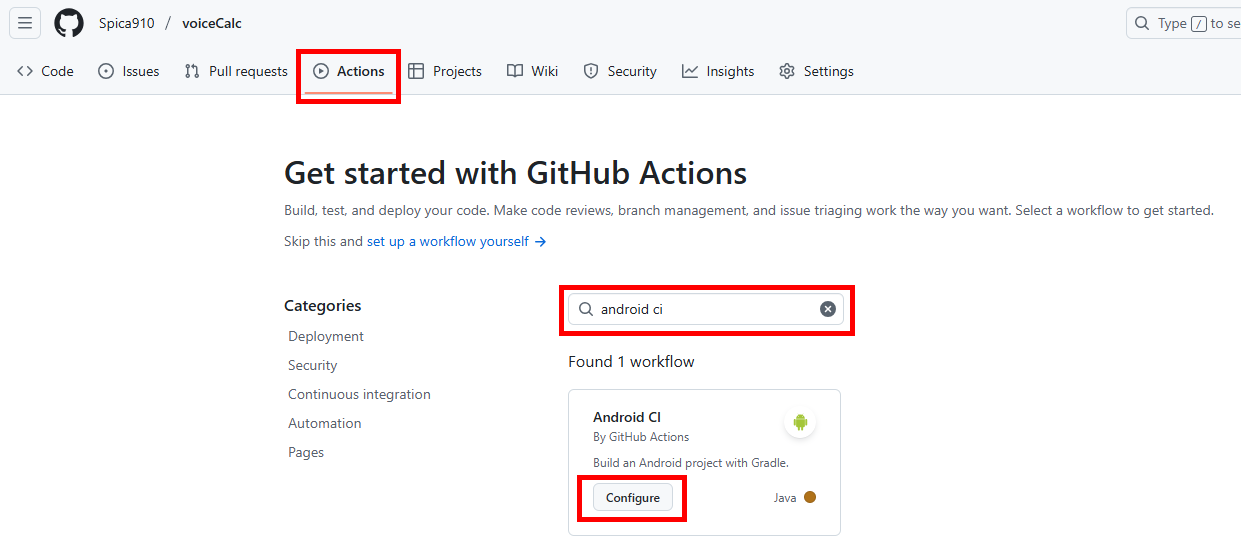Open repository Settings tab
Viewport: 1241px width, 557px height.
816,71
